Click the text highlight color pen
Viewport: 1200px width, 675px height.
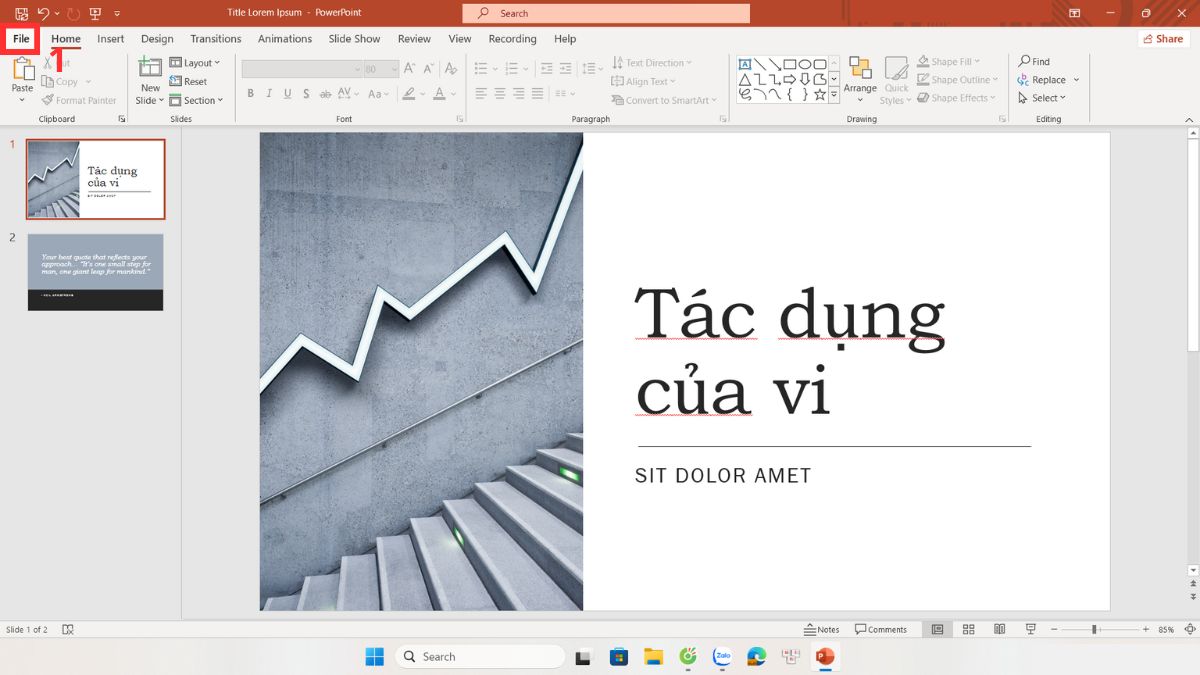pyautogui.click(x=408, y=94)
